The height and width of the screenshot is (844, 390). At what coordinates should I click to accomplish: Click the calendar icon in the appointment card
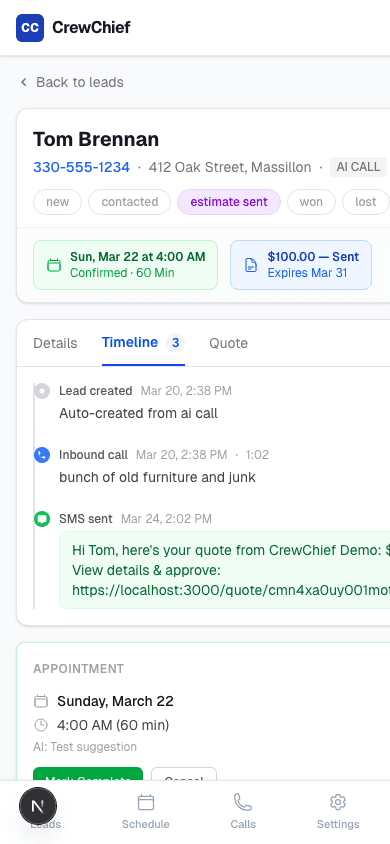tap(54, 265)
